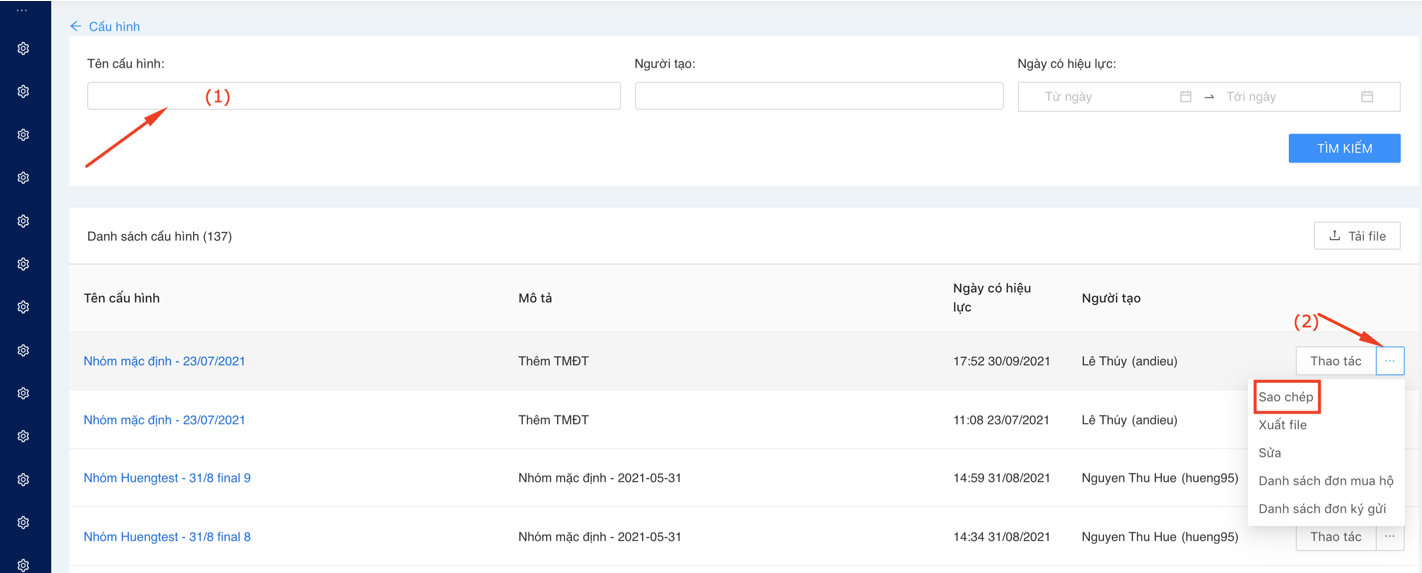Image resolution: width=1422 pixels, height=573 pixels.
Task: Click the topmost gear icon in the sidebar
Action: point(23,49)
